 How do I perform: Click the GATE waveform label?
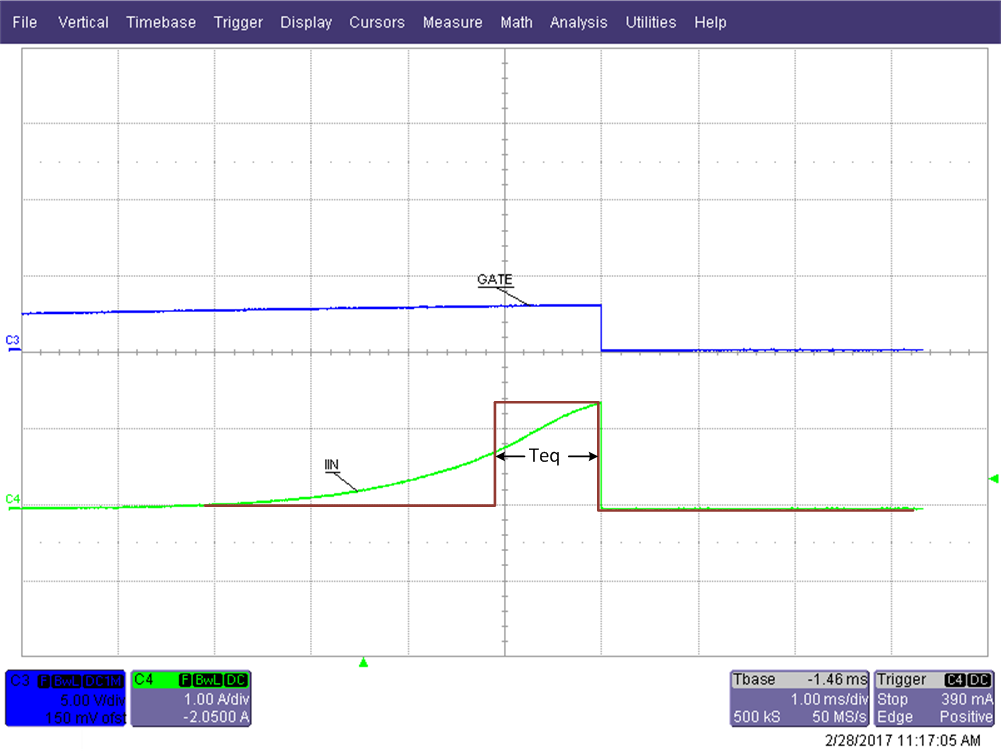click(x=494, y=279)
